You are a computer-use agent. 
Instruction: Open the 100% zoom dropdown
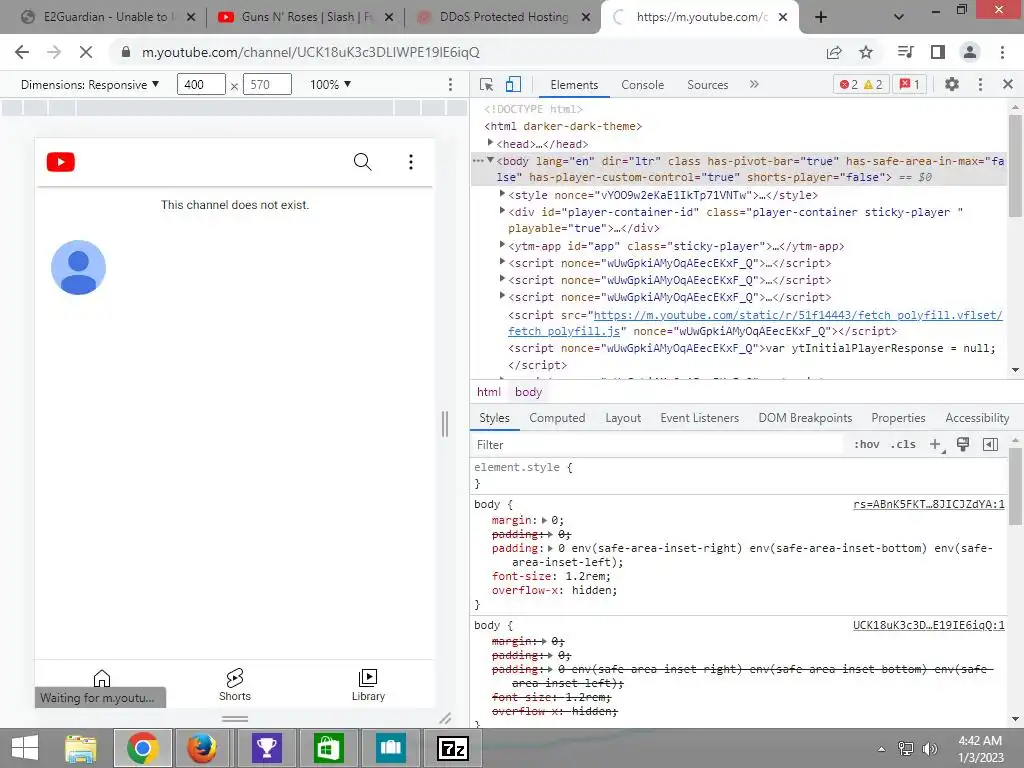click(x=330, y=84)
